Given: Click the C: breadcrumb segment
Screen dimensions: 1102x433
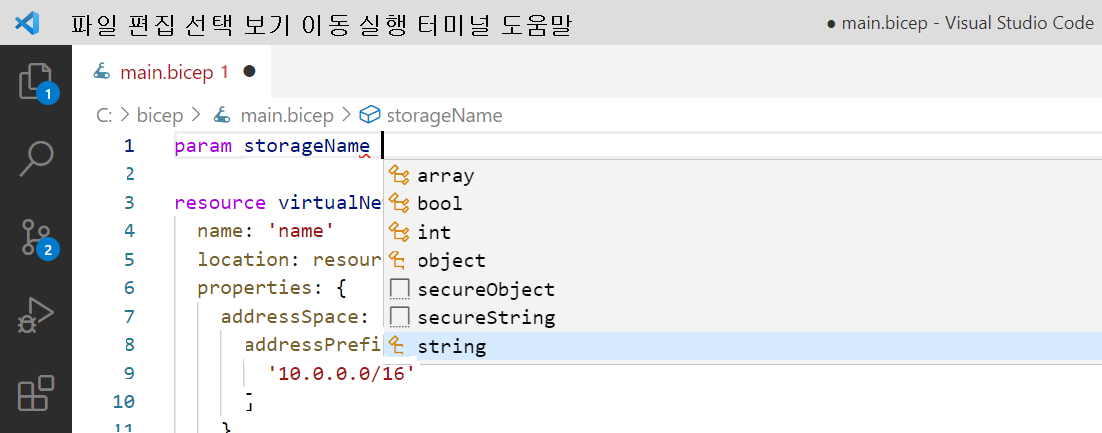Looking at the screenshot, I should (104, 115).
